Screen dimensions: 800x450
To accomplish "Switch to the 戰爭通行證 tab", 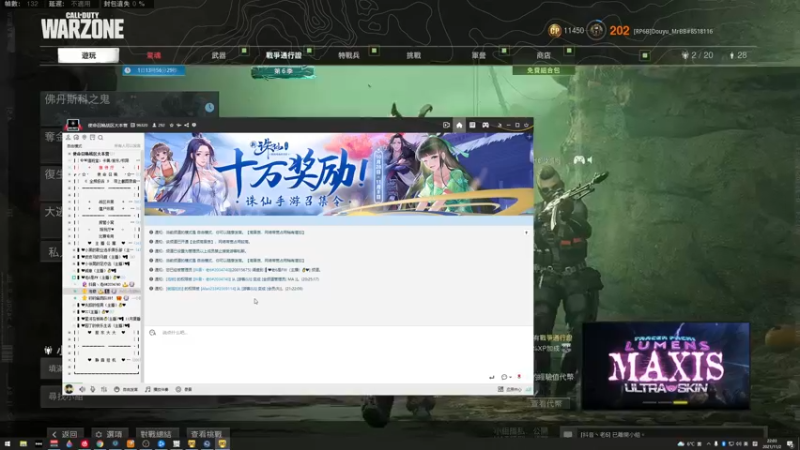I will coord(283,55).
